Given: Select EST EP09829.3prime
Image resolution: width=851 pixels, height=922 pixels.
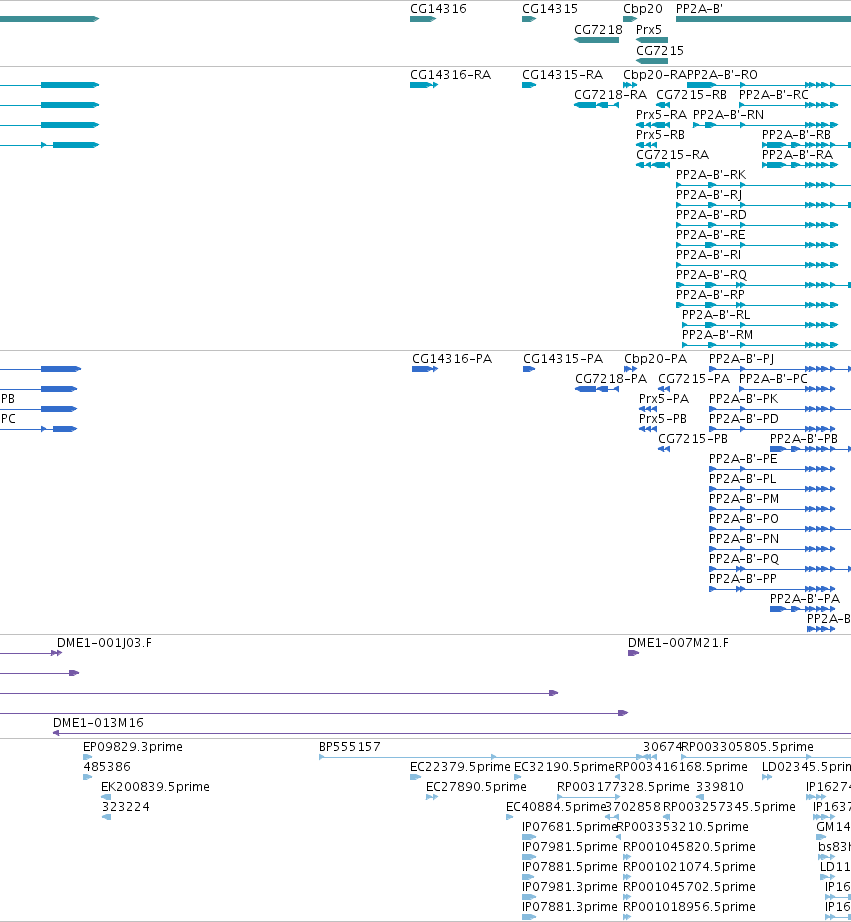Looking at the screenshot, I should [133, 747].
